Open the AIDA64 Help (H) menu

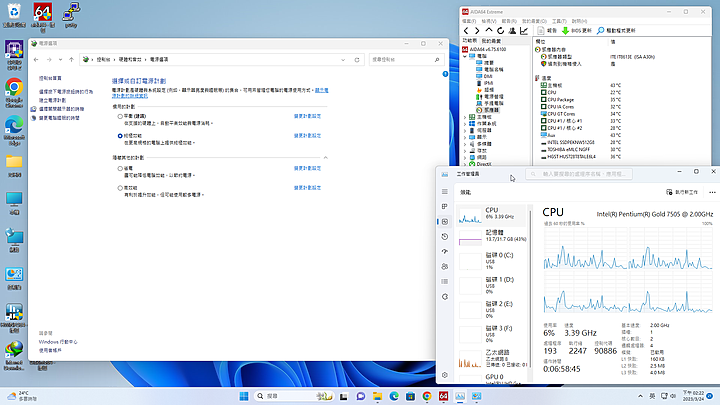point(579,21)
